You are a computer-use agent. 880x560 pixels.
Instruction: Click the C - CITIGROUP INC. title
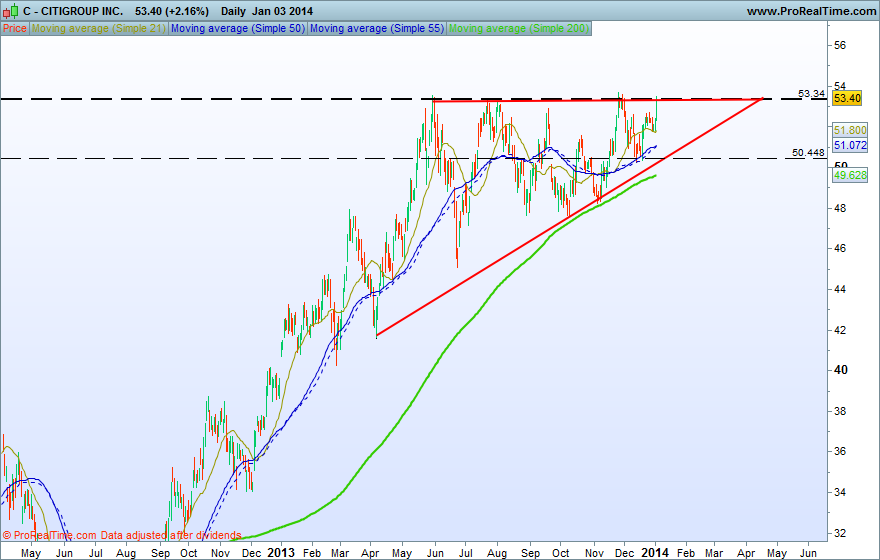coord(73,11)
